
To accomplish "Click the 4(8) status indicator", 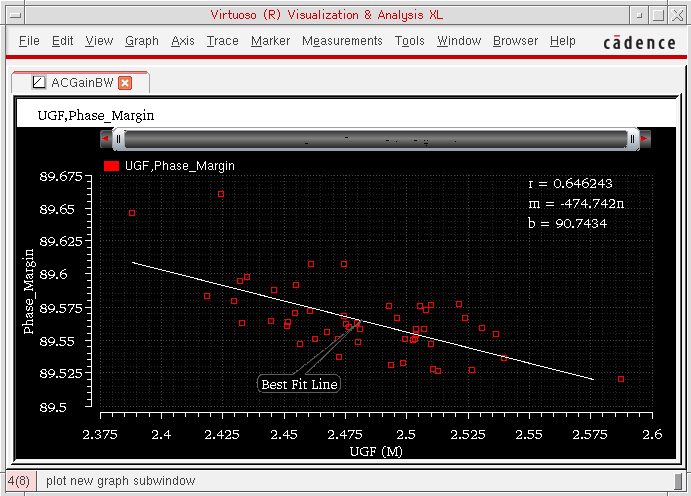I will click(19, 481).
